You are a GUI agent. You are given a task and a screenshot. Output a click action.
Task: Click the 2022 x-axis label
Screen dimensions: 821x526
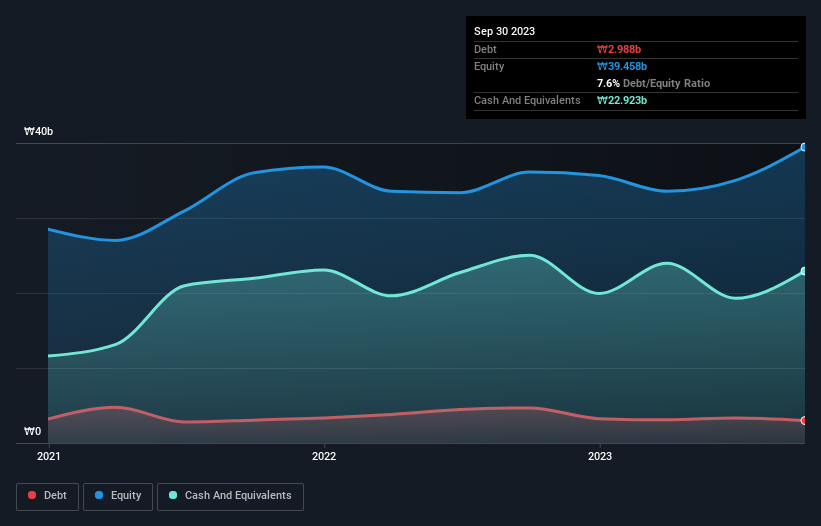click(324, 456)
